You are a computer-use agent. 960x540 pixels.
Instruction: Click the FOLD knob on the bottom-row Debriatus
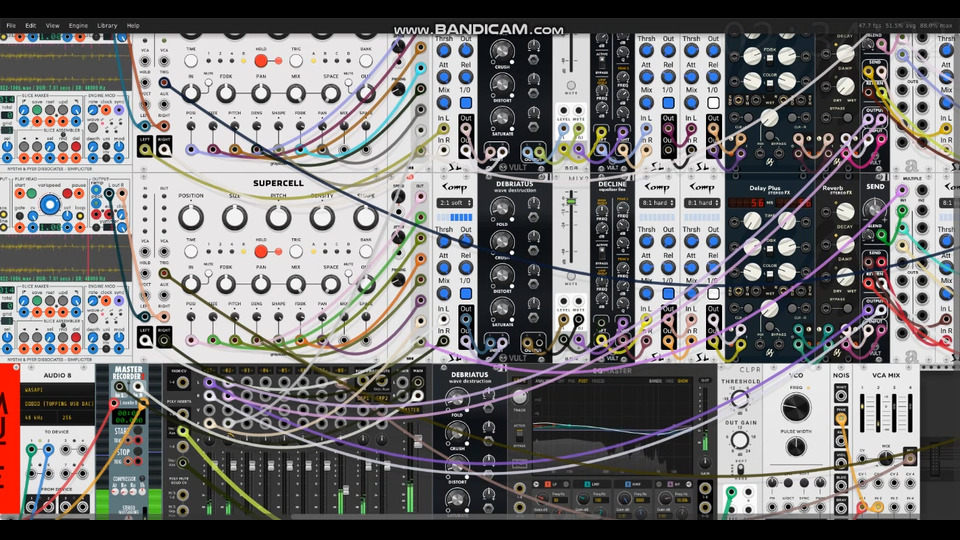pos(457,399)
